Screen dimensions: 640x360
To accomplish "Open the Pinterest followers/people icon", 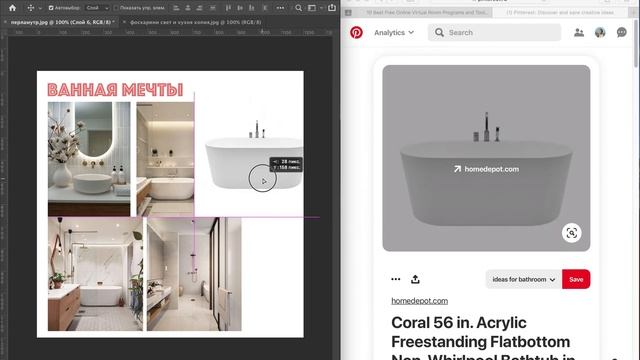I will click(x=579, y=32).
